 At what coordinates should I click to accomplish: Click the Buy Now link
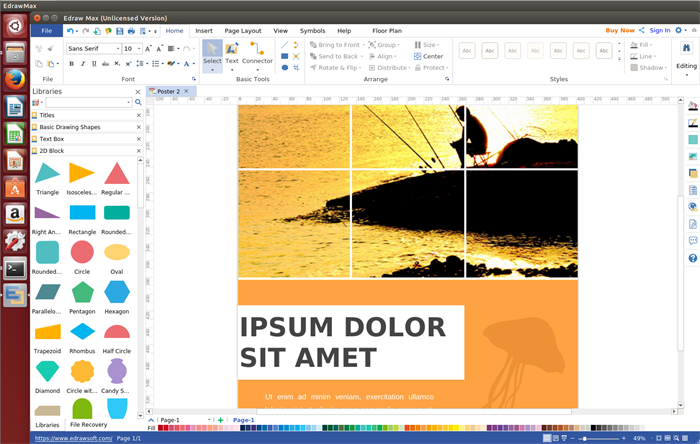click(619, 31)
